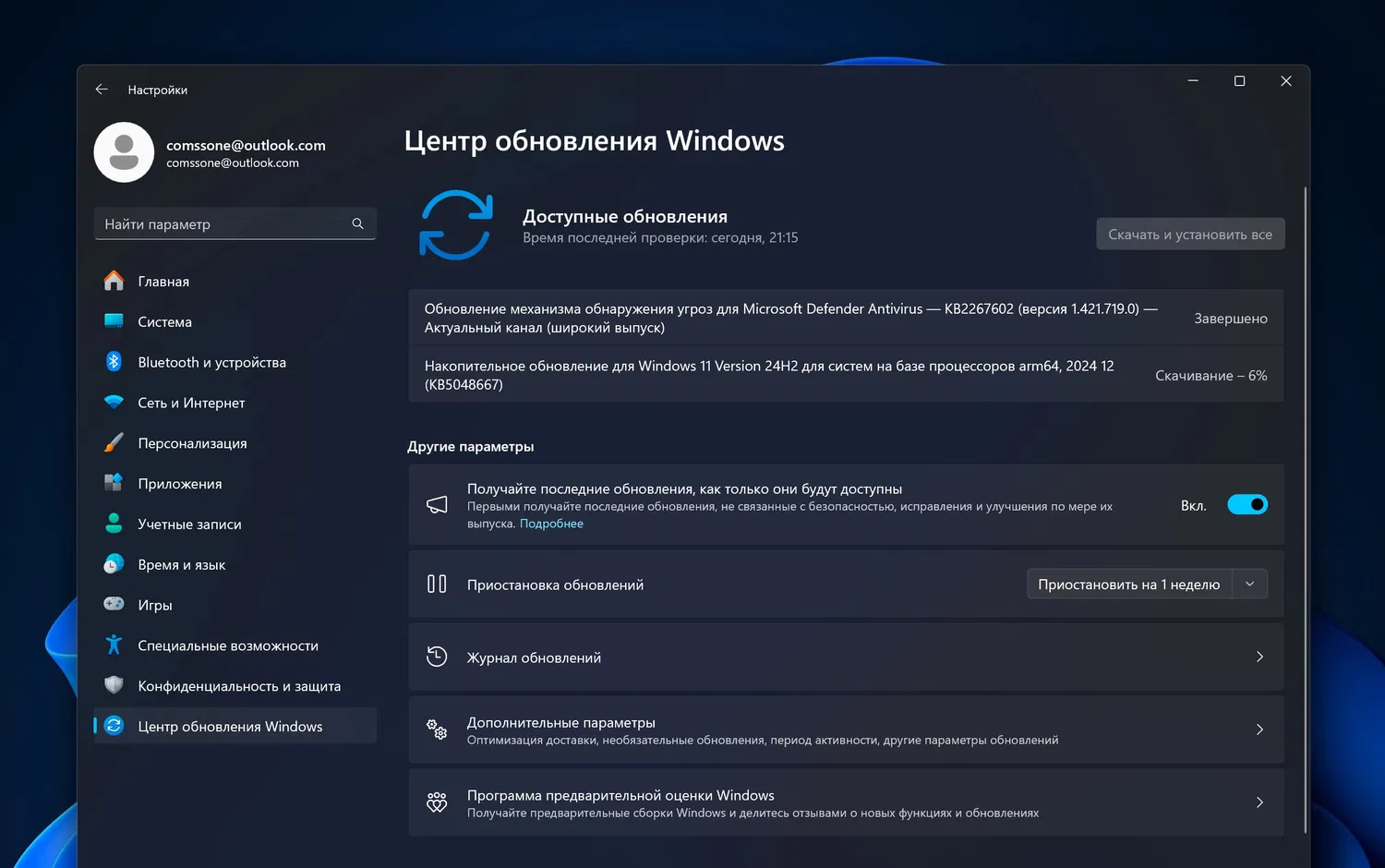Click the Insider Program people-heart icon
The height and width of the screenshot is (868, 1385).
[x=437, y=802]
